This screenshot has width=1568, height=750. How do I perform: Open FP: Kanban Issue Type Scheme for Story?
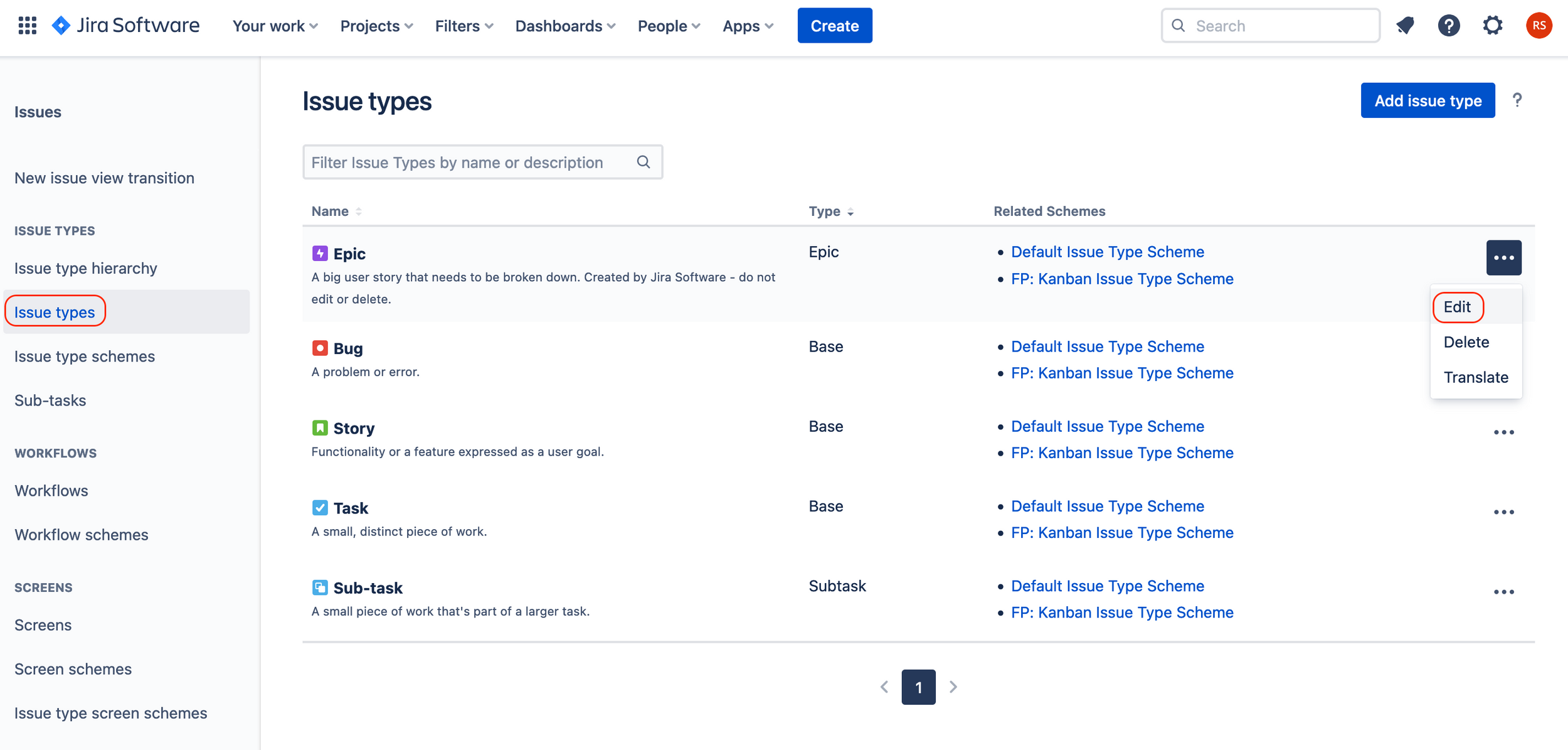1122,453
